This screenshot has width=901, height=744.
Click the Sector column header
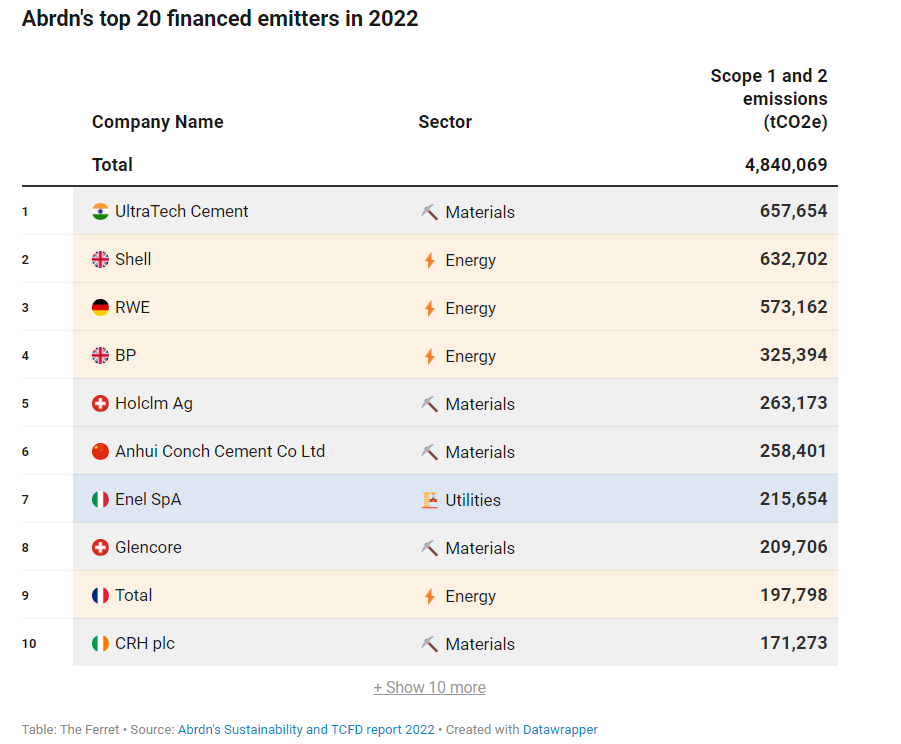point(445,122)
